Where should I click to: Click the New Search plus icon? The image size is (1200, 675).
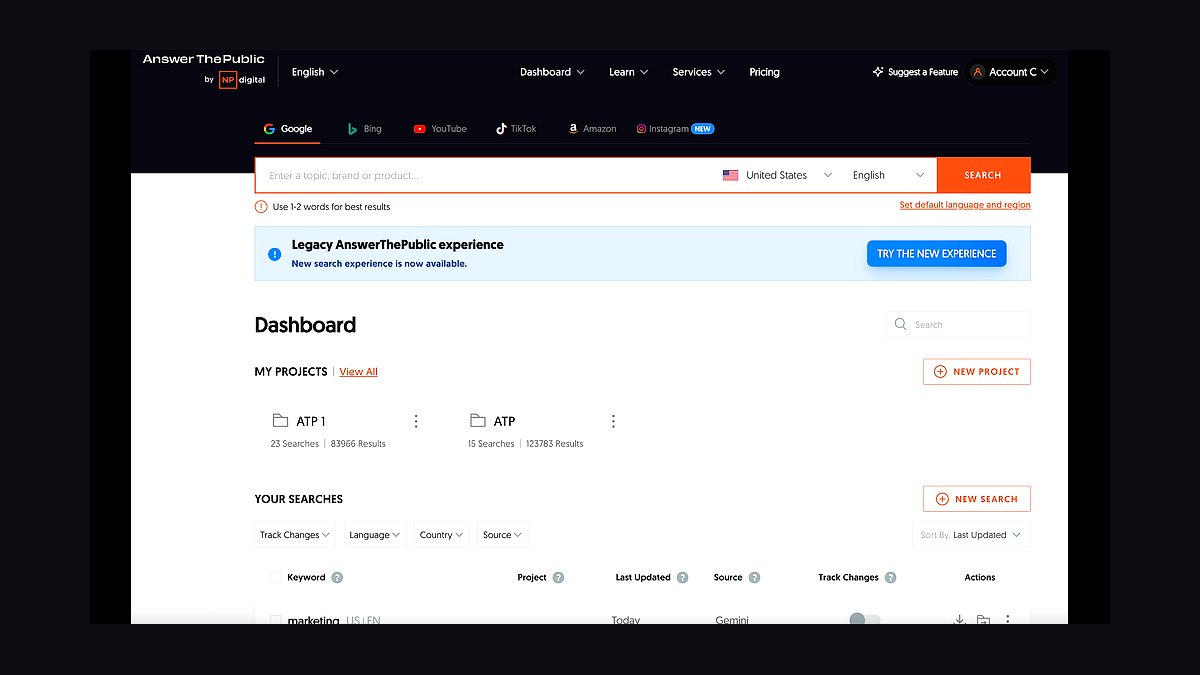tap(942, 499)
